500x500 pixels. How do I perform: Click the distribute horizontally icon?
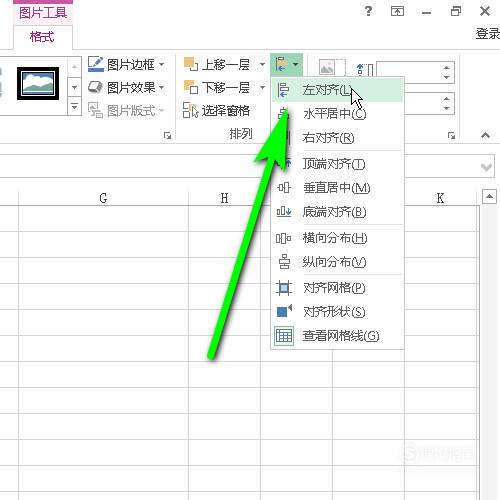click(284, 238)
